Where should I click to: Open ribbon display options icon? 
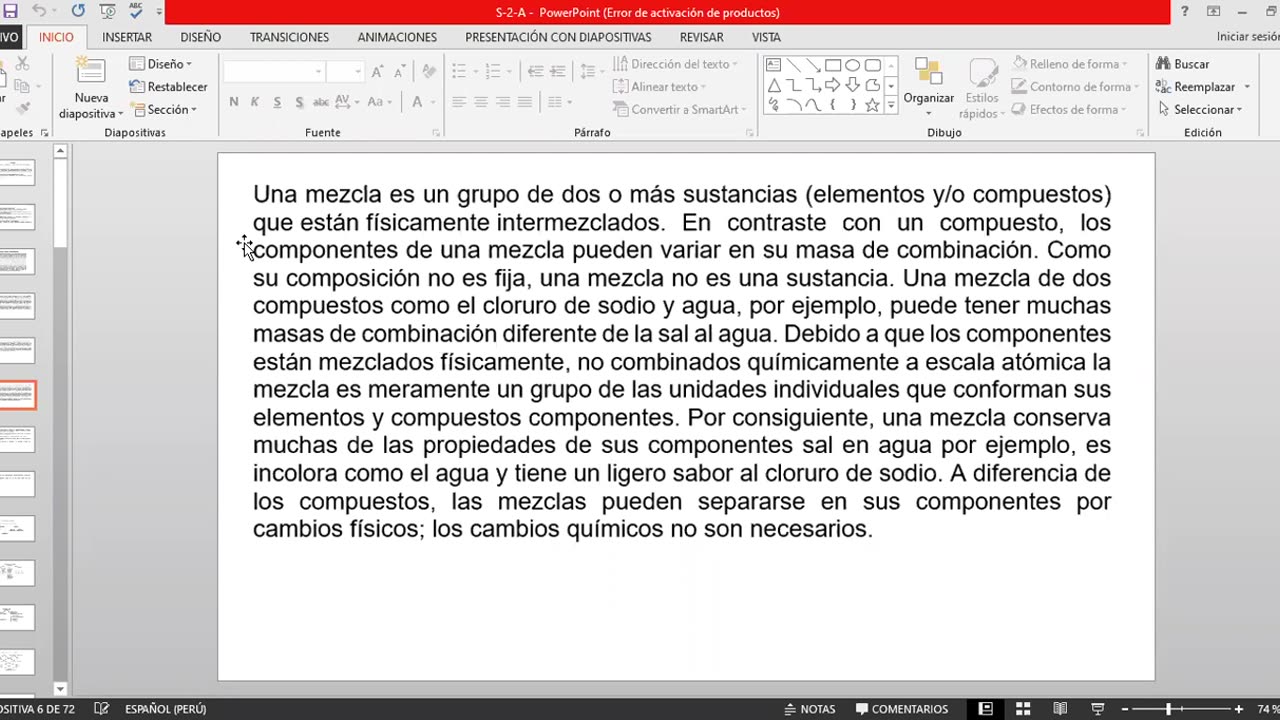point(1213,12)
